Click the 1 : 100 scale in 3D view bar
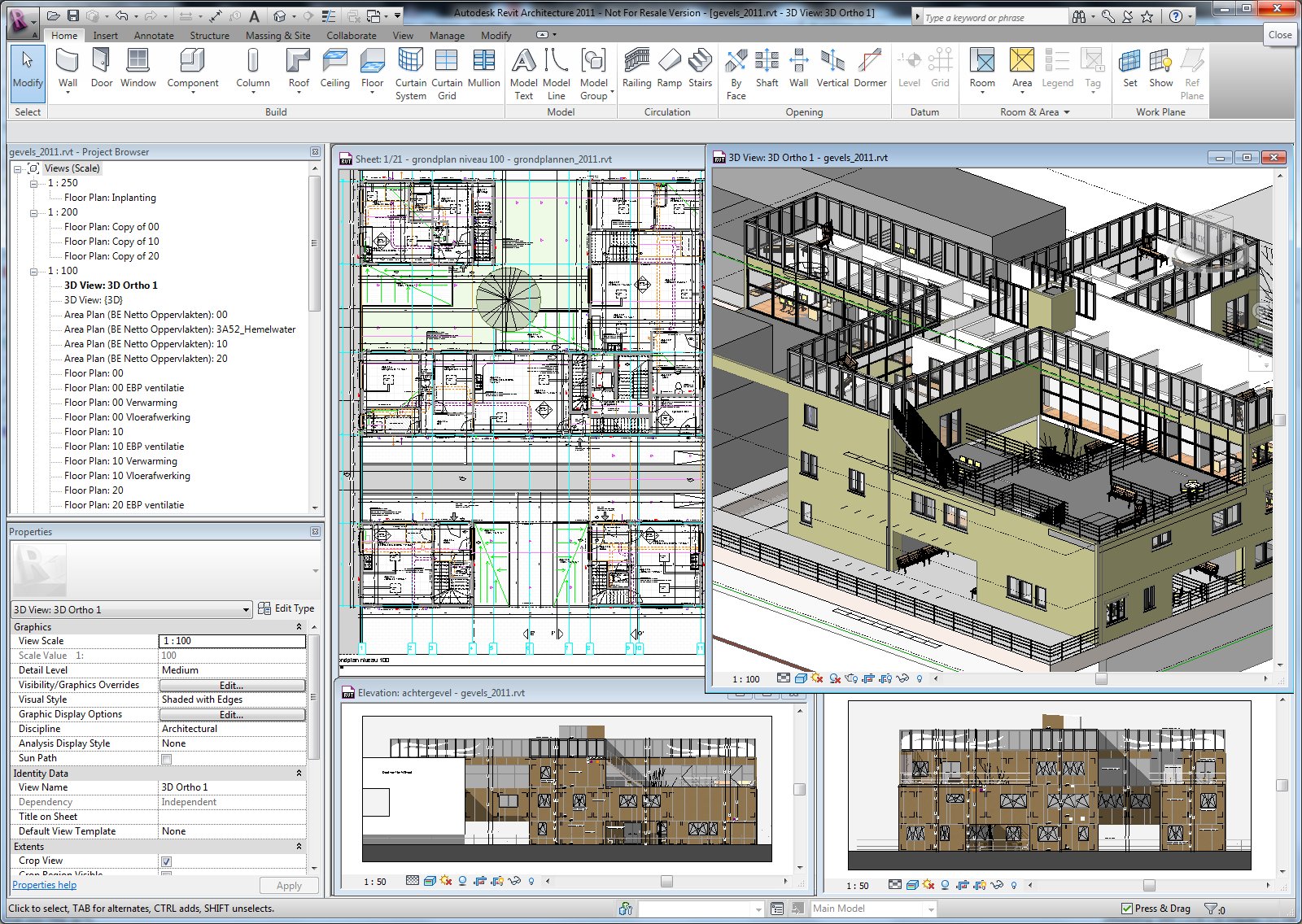1302x924 pixels. [745, 679]
